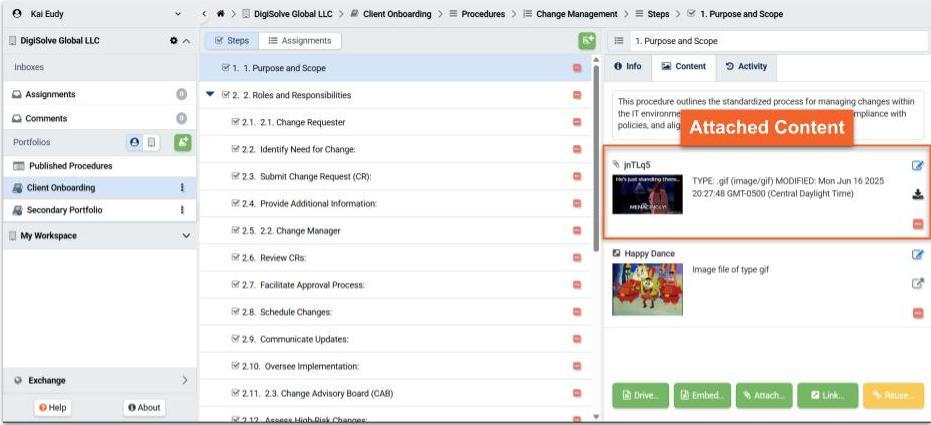Click the green add portfolio icon
931x425 pixels.
click(x=183, y=142)
